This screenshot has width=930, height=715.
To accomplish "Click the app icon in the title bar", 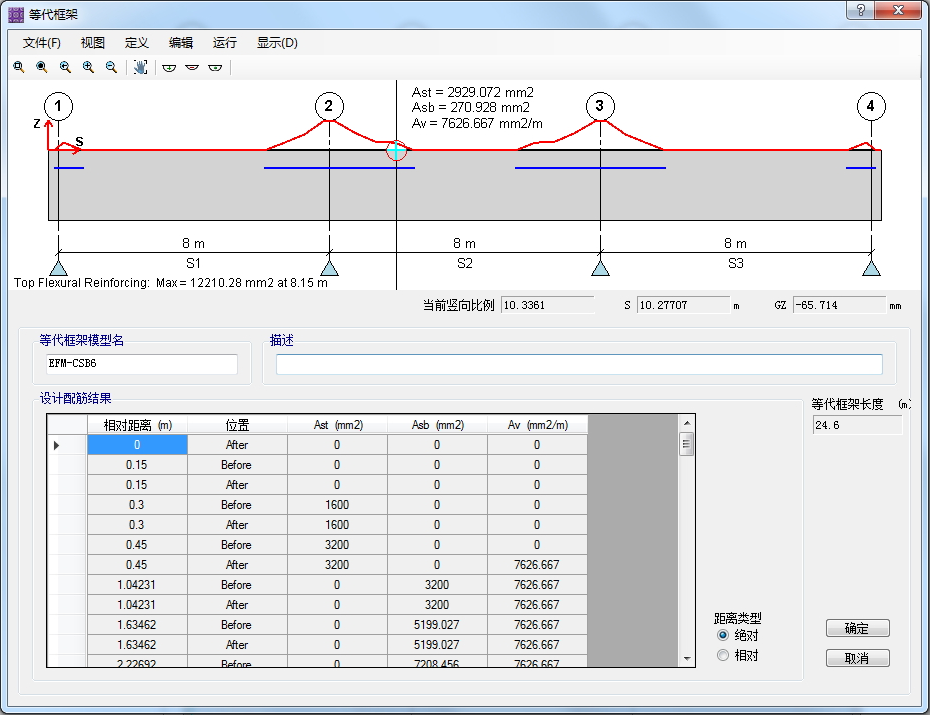I will pos(15,14).
